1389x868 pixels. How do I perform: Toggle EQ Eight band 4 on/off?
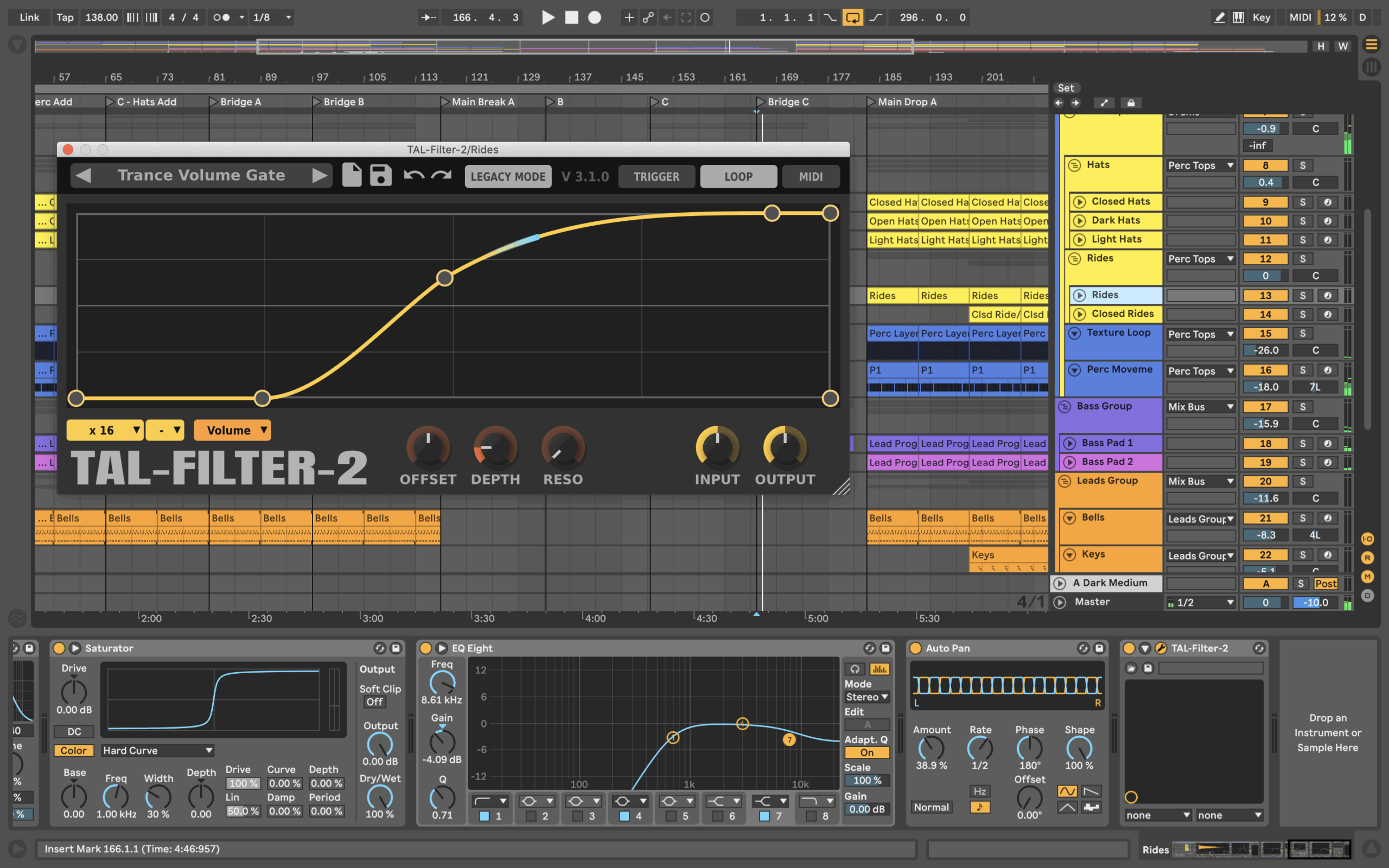(624, 816)
